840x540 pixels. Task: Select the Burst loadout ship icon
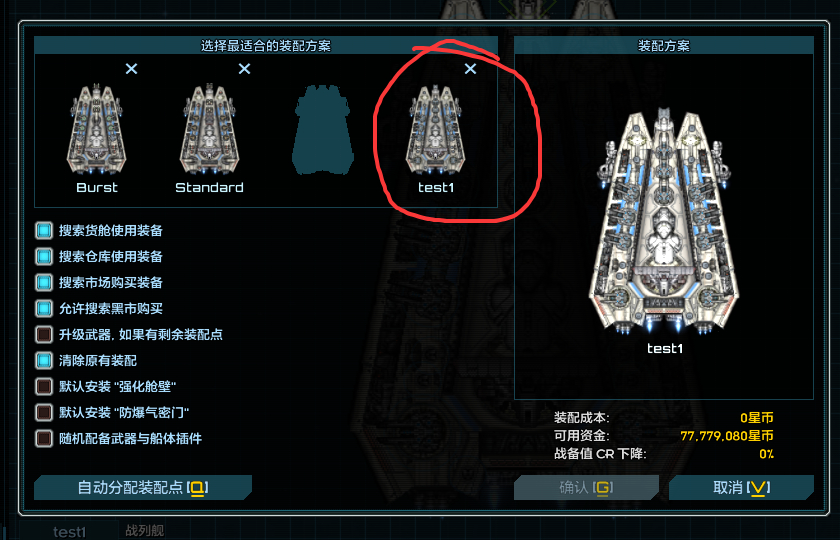coord(96,130)
